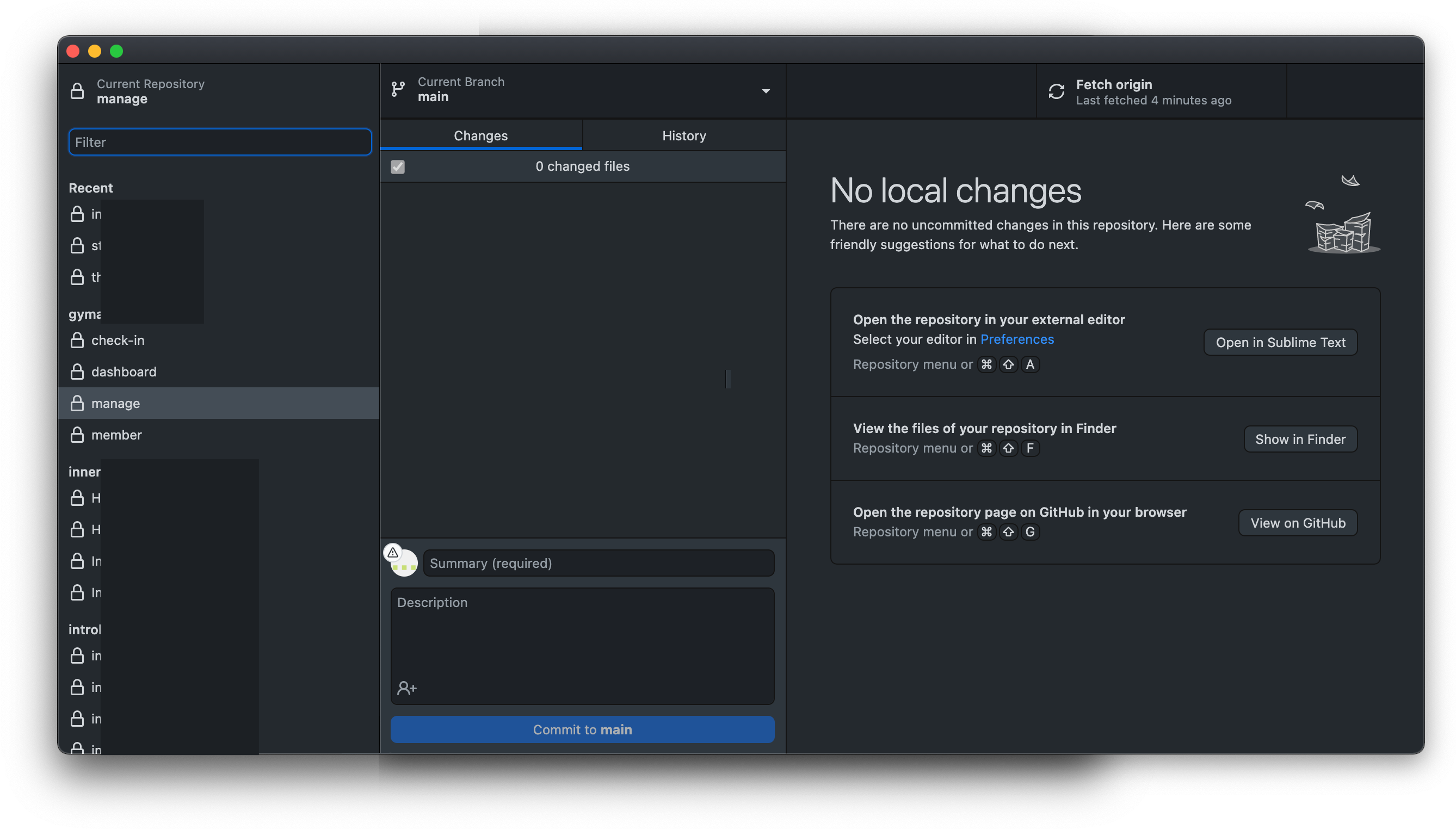This screenshot has height=829, width=1456.
Task: Click the add co-authors icon in the Description box
Action: click(x=406, y=688)
